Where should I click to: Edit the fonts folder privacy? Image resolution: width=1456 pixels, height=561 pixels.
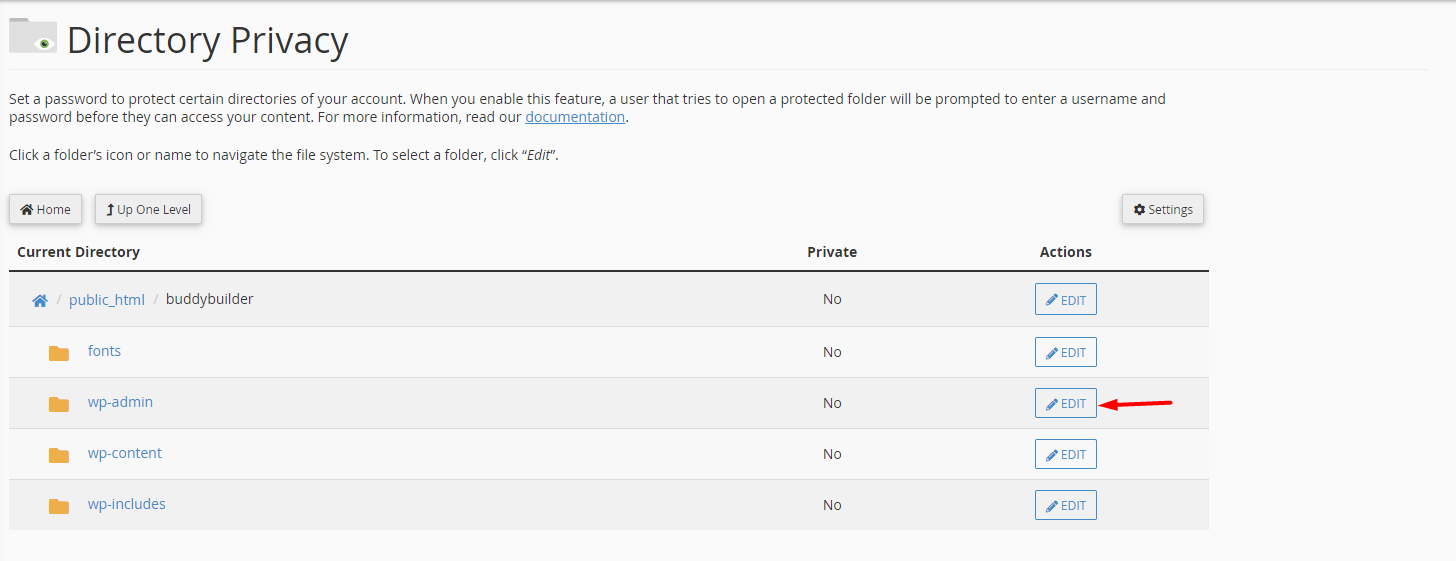tap(1066, 352)
